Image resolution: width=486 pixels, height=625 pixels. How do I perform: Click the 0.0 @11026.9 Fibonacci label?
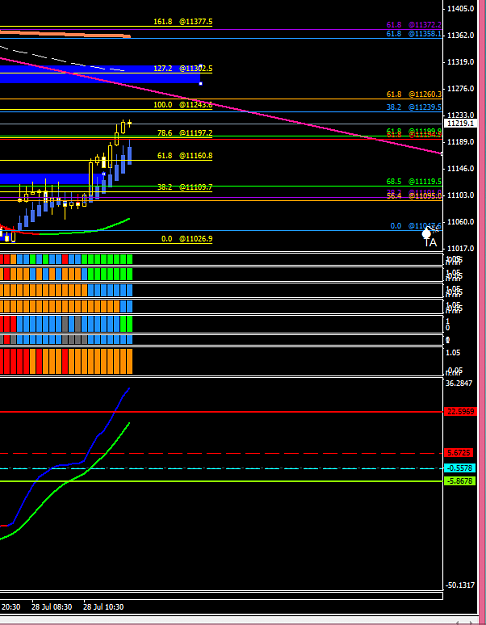coord(187,239)
